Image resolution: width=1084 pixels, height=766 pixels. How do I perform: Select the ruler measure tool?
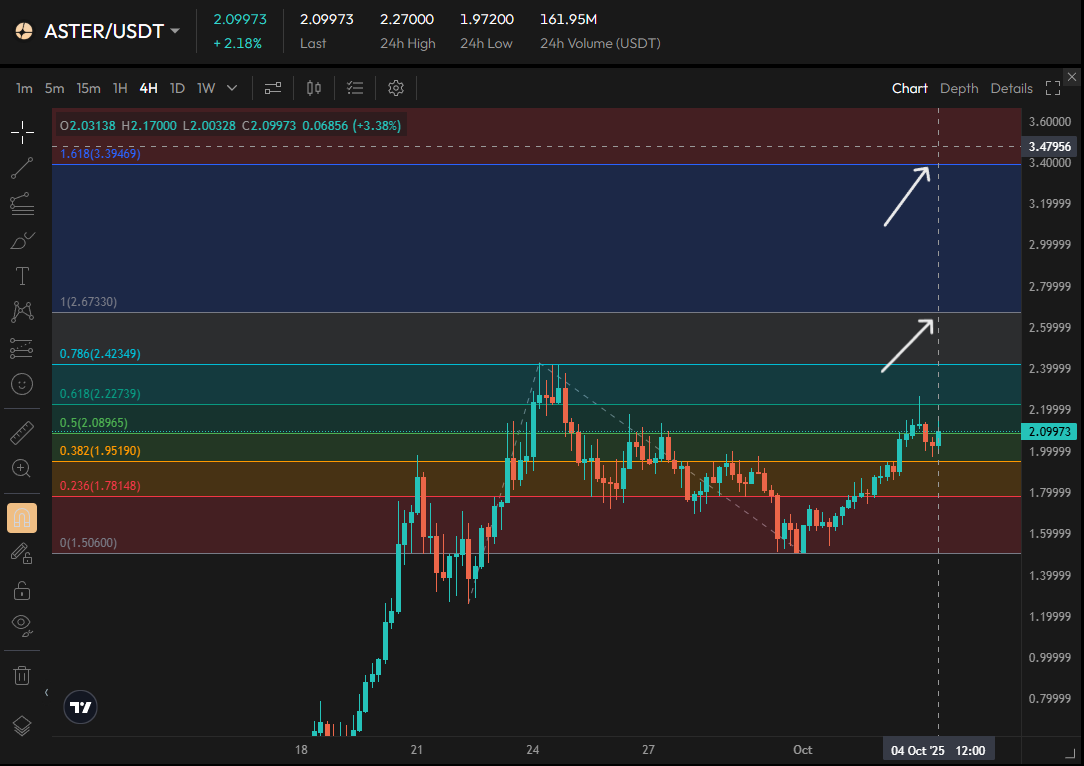(22, 433)
